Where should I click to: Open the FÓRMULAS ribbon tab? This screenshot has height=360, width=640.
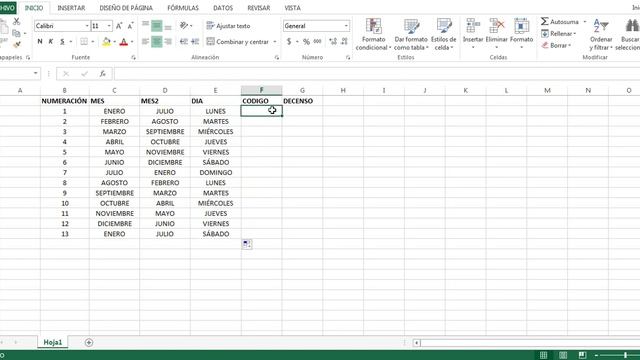pyautogui.click(x=183, y=8)
